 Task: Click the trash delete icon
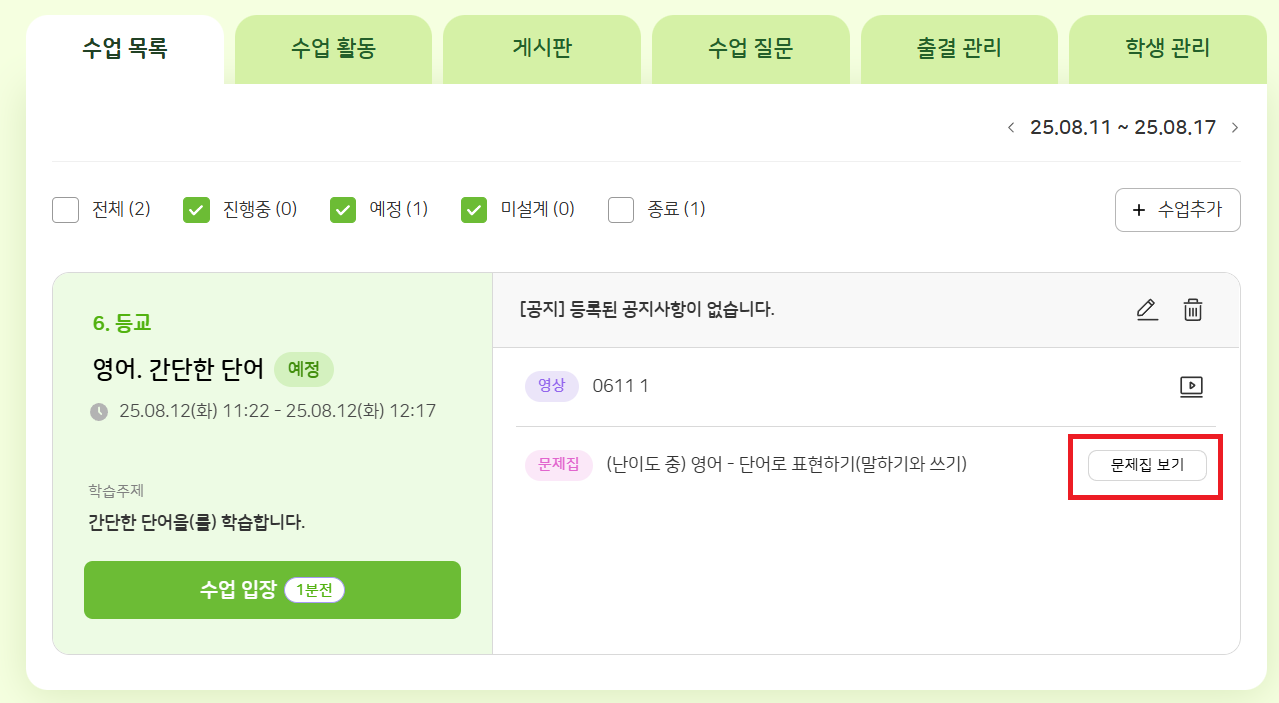click(x=1192, y=310)
